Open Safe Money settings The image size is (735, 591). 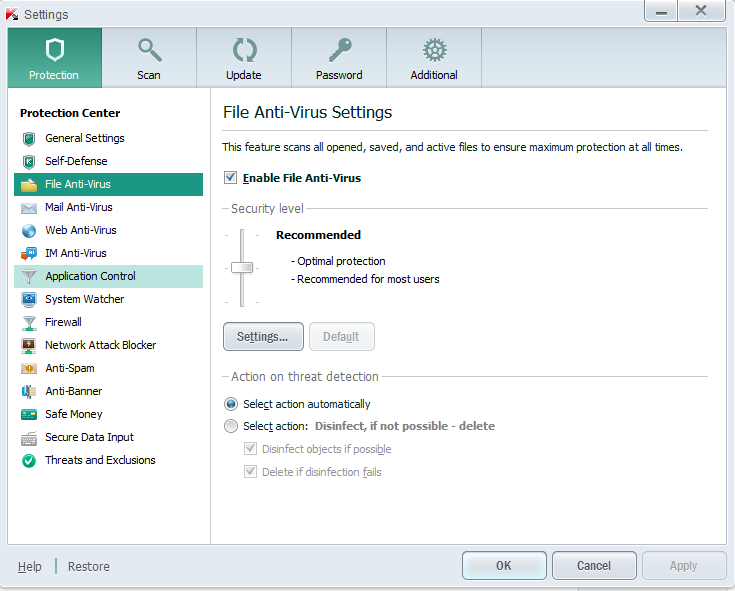(x=108, y=414)
